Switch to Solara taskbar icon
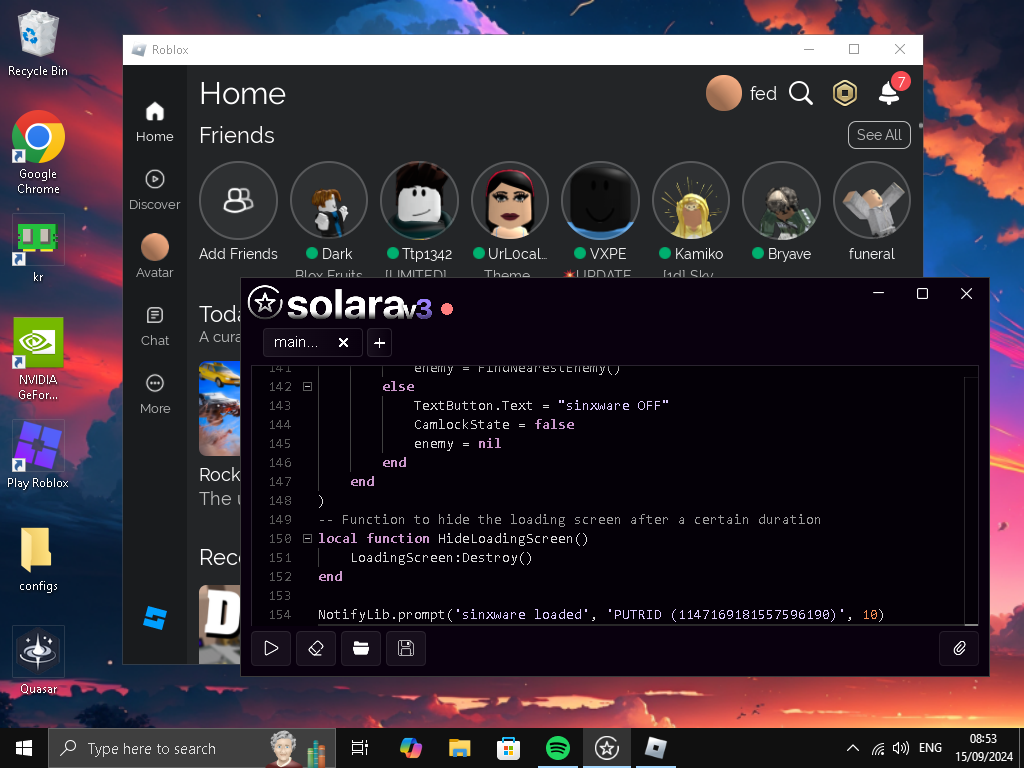Screen dimensions: 1024x768 tap(607, 748)
